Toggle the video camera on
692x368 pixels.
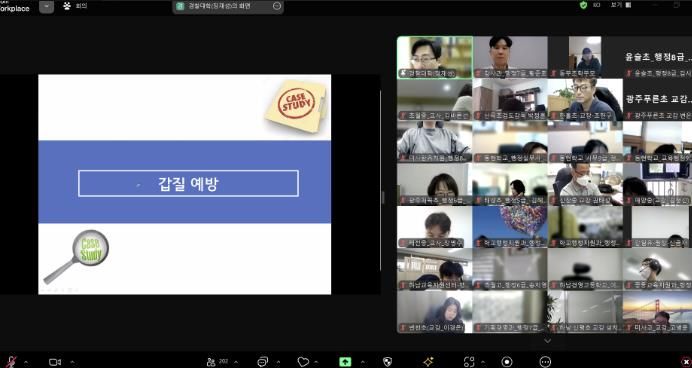55,362
